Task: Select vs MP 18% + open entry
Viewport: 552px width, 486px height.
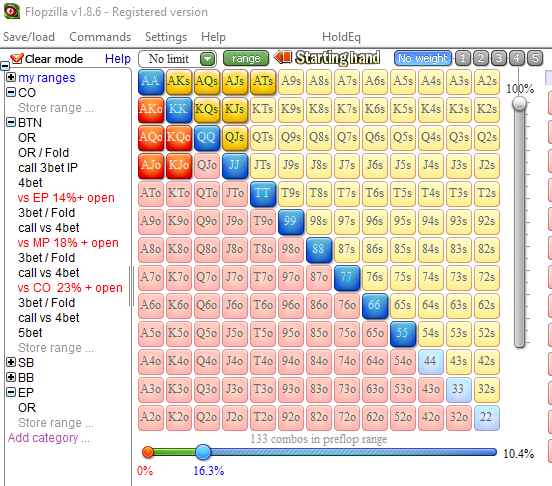Action: 68,243
